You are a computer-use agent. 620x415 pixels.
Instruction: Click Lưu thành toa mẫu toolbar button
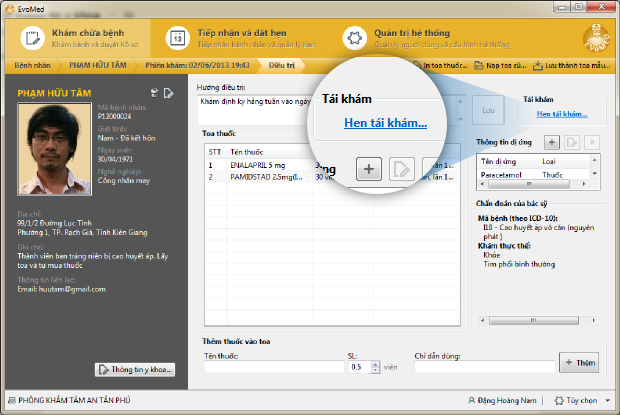coord(571,65)
